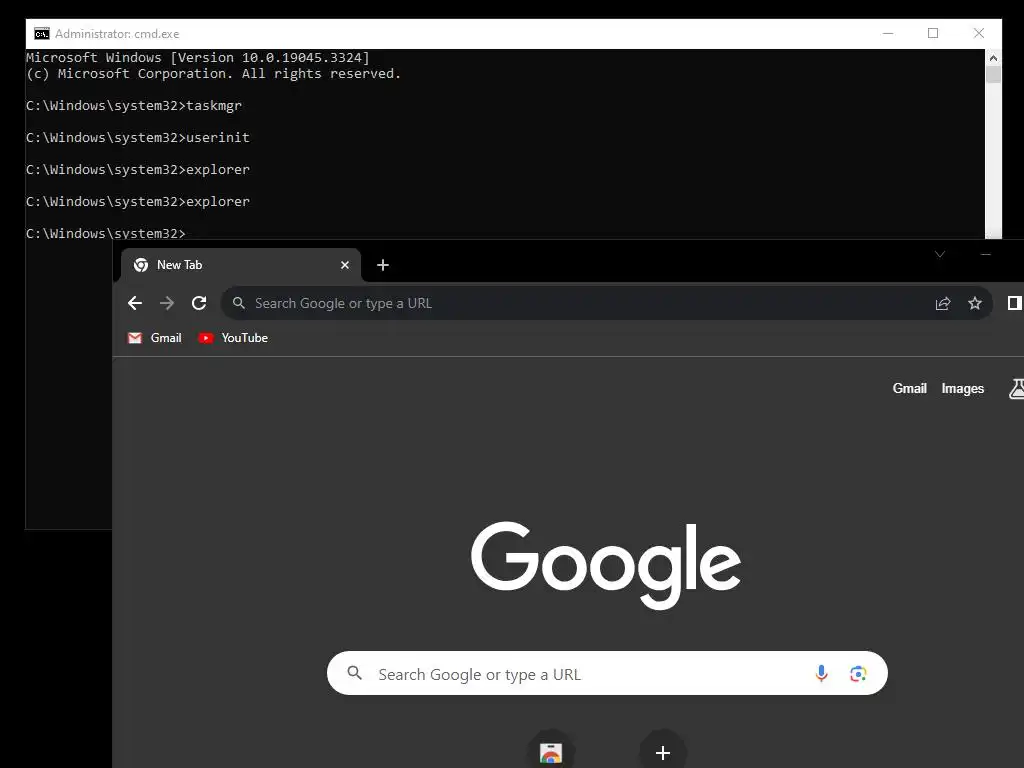Screen dimensions: 1024x768
Task: Click scroll up arrow in cmd window
Action: [993, 58]
